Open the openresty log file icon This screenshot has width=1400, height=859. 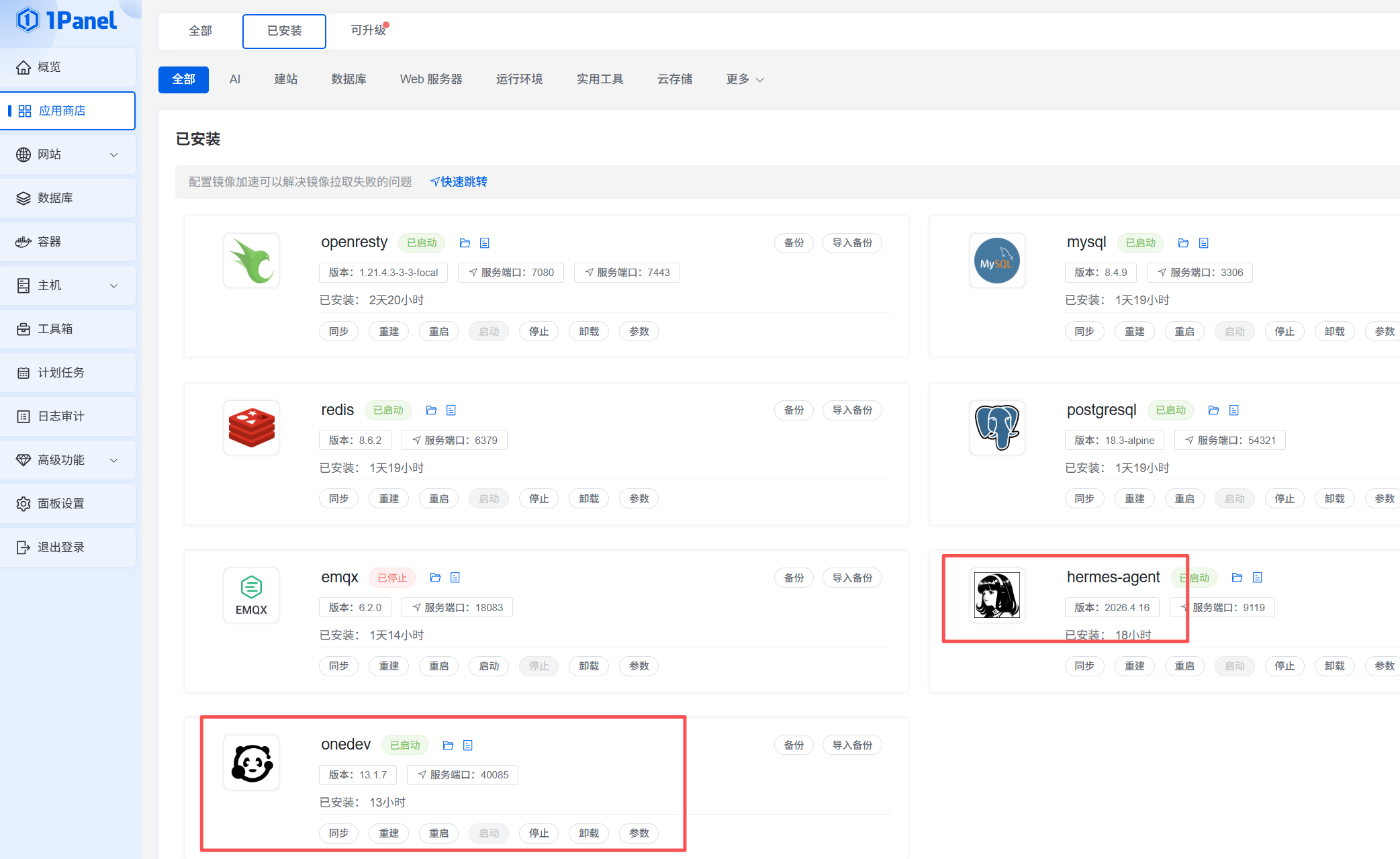click(485, 243)
